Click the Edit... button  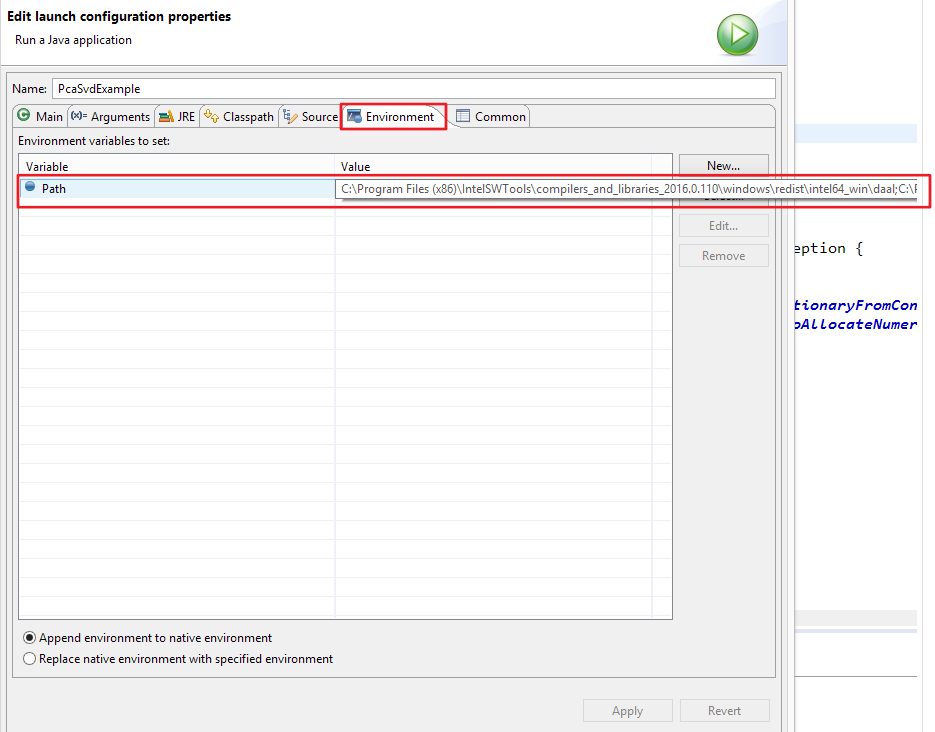(723, 226)
